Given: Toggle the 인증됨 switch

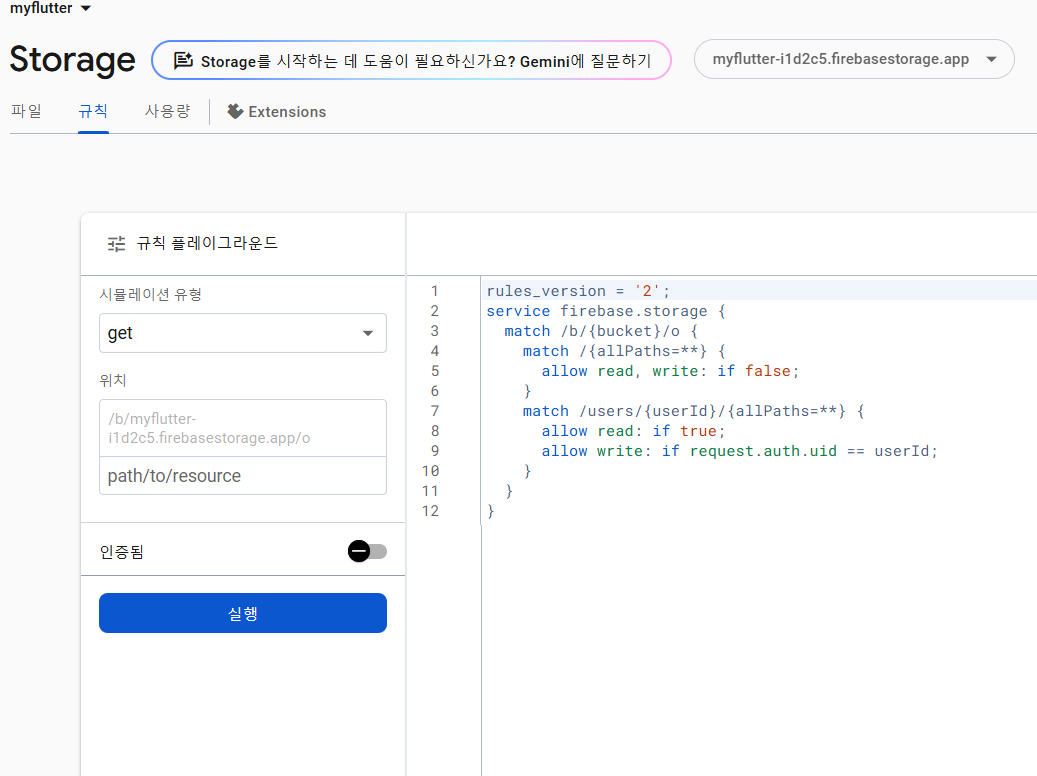Looking at the screenshot, I should coord(367,551).
